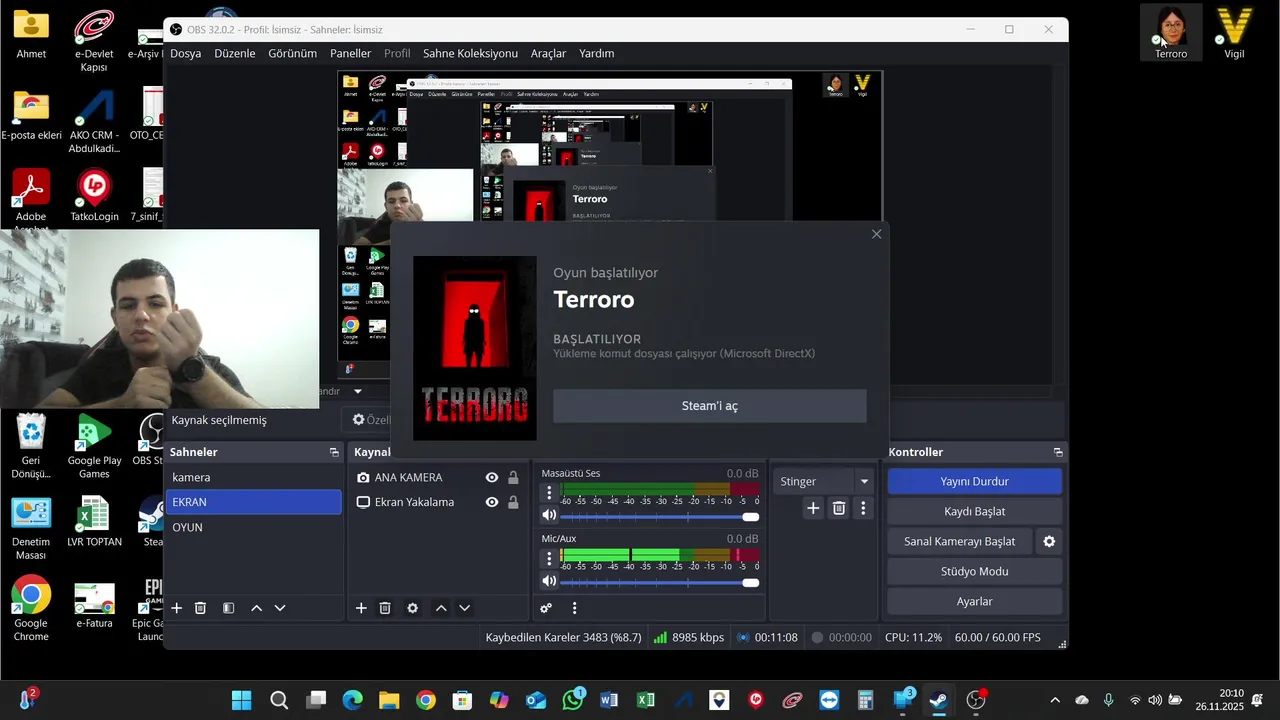Open OBS settings with Ayarlar button
1280x720 pixels.
[x=974, y=601]
